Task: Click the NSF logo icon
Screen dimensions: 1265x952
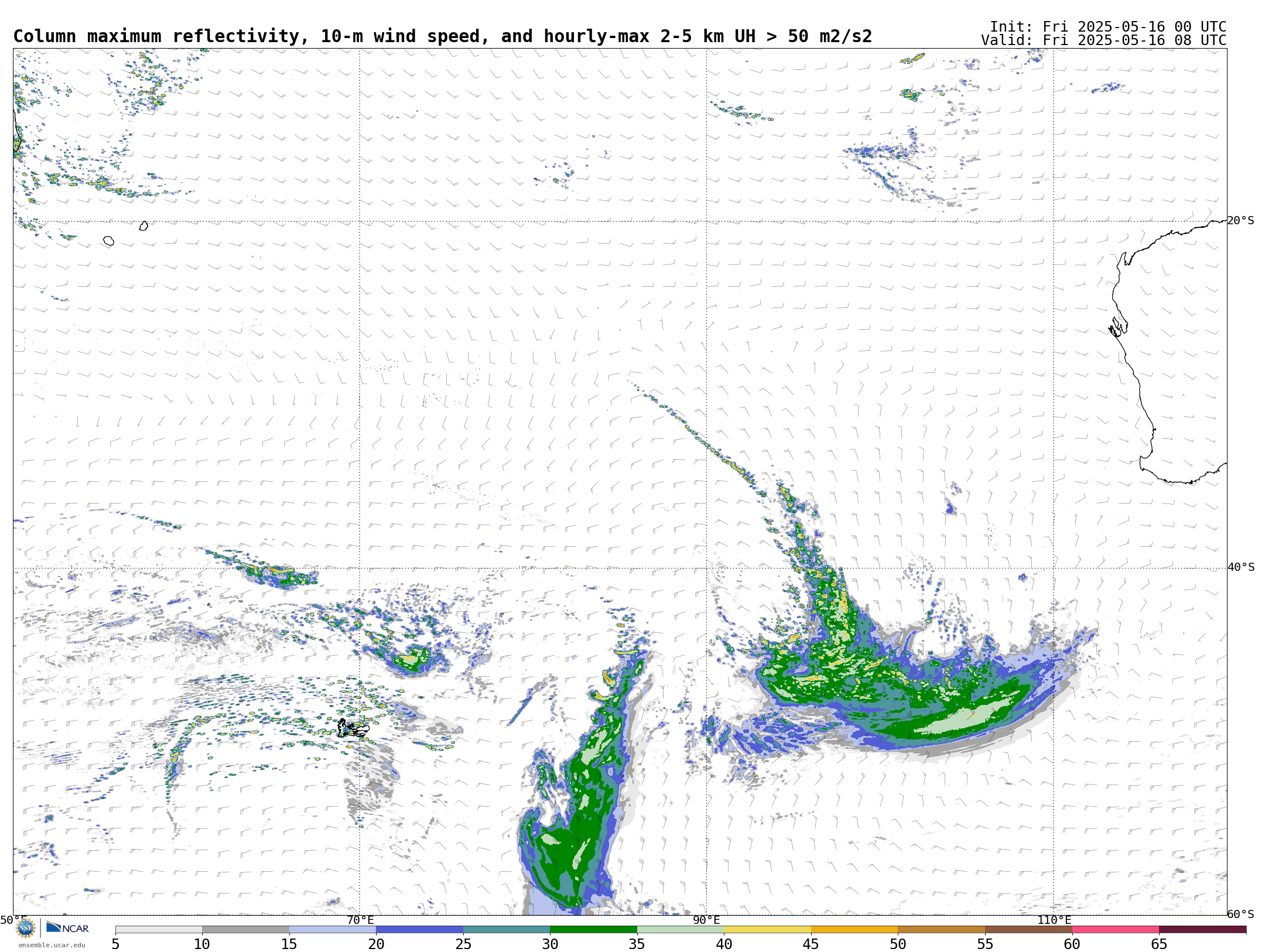Action: point(26,929)
